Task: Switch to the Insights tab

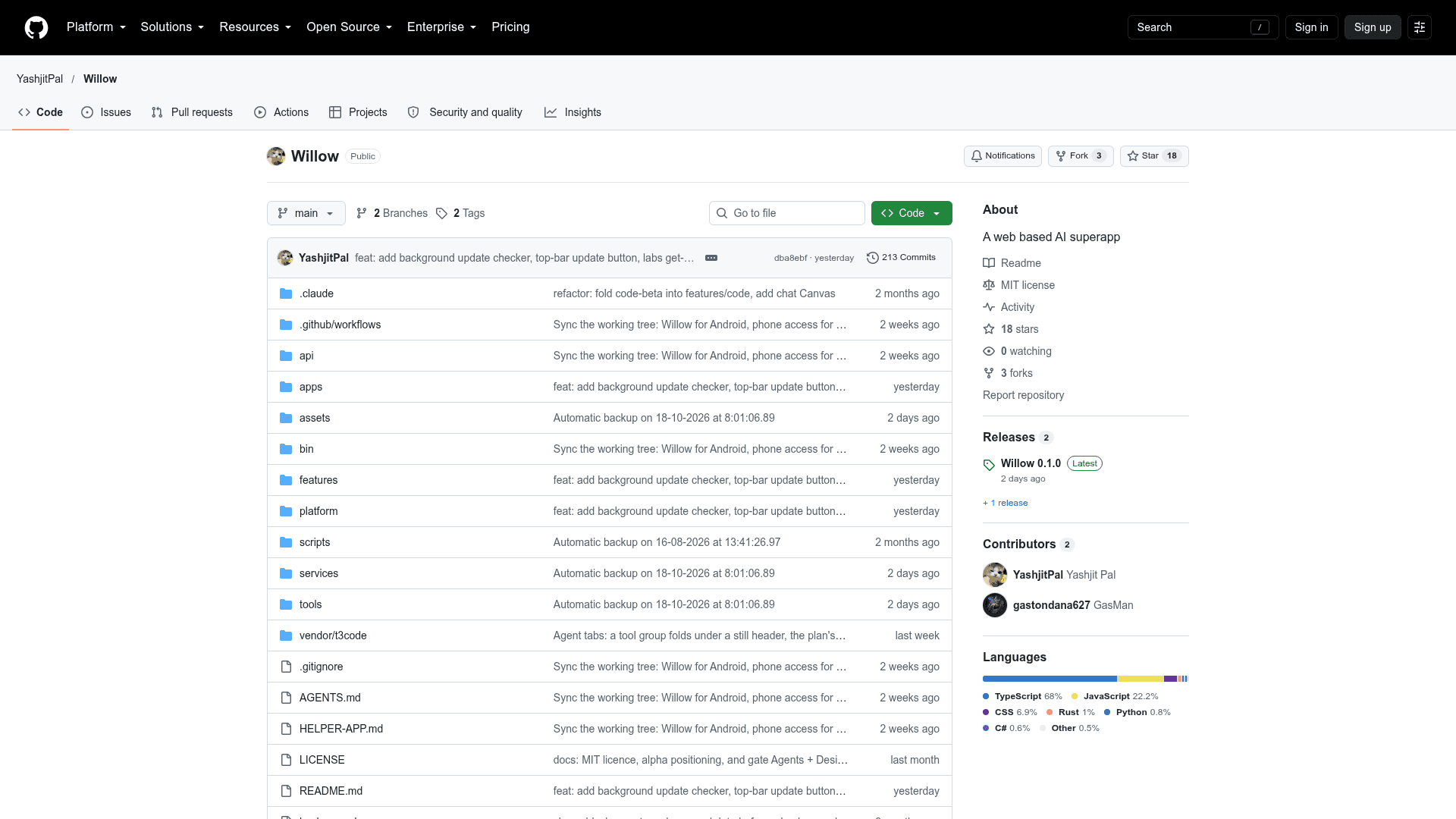Action: pos(573,112)
